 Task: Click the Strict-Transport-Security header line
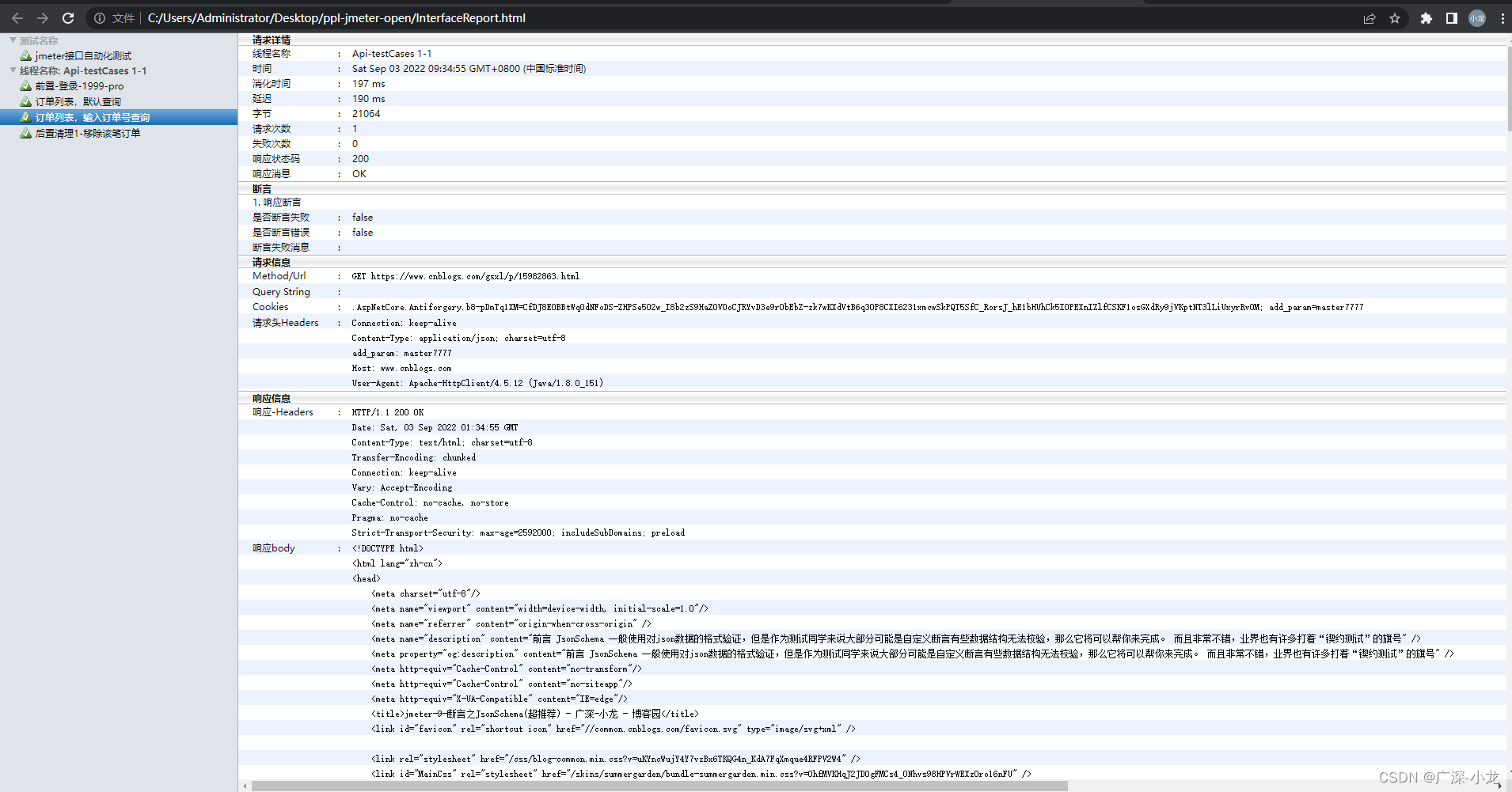point(519,532)
